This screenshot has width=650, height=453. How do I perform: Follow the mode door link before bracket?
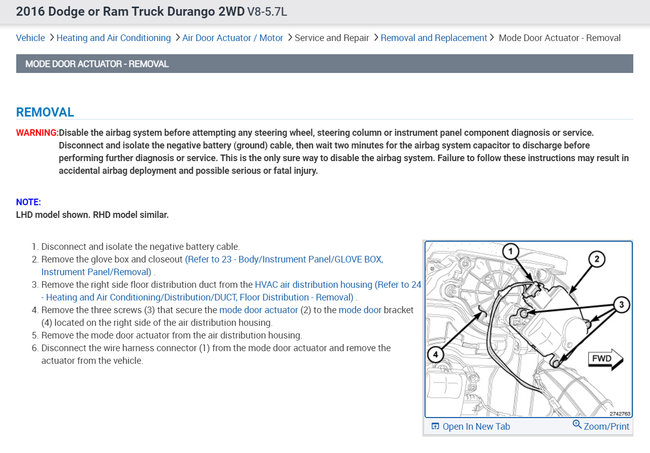click(360, 310)
